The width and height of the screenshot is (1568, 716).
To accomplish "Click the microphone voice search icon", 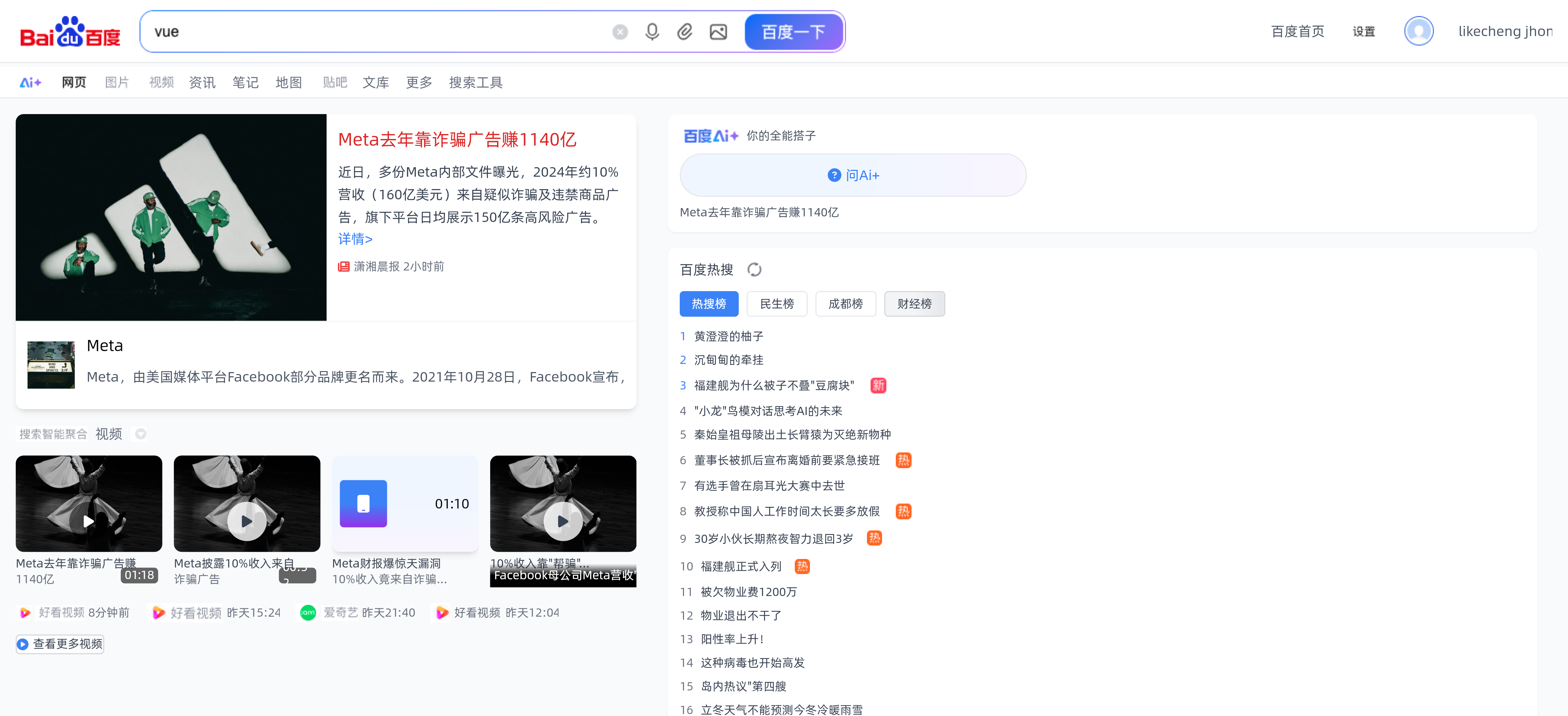I will 652,32.
